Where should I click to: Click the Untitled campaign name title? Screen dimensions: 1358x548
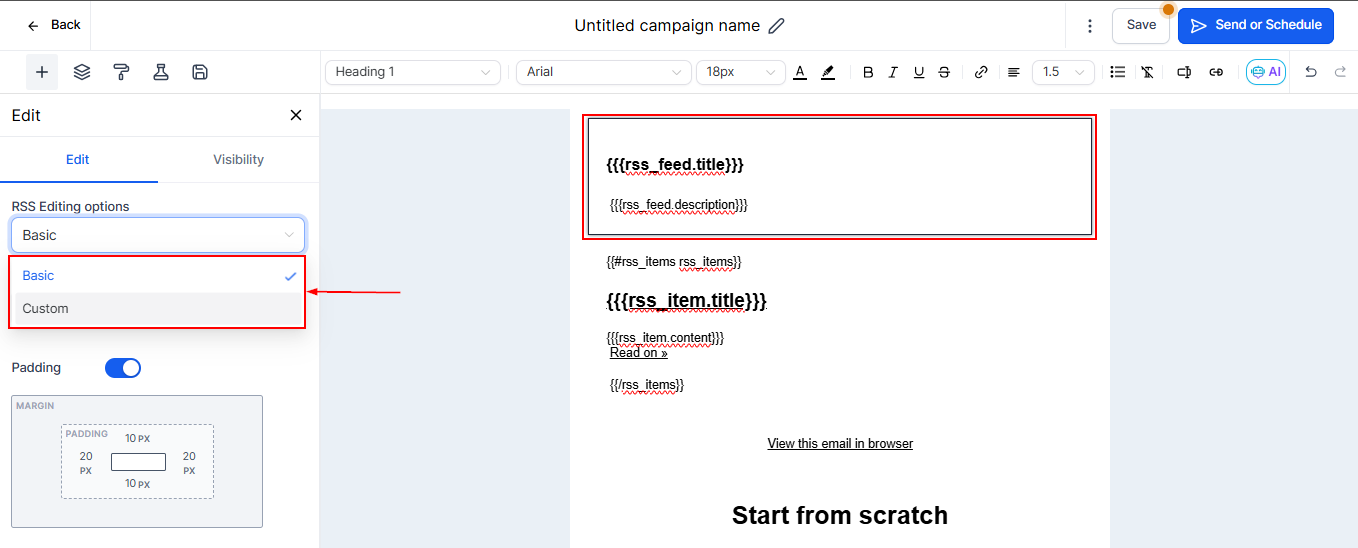click(667, 26)
